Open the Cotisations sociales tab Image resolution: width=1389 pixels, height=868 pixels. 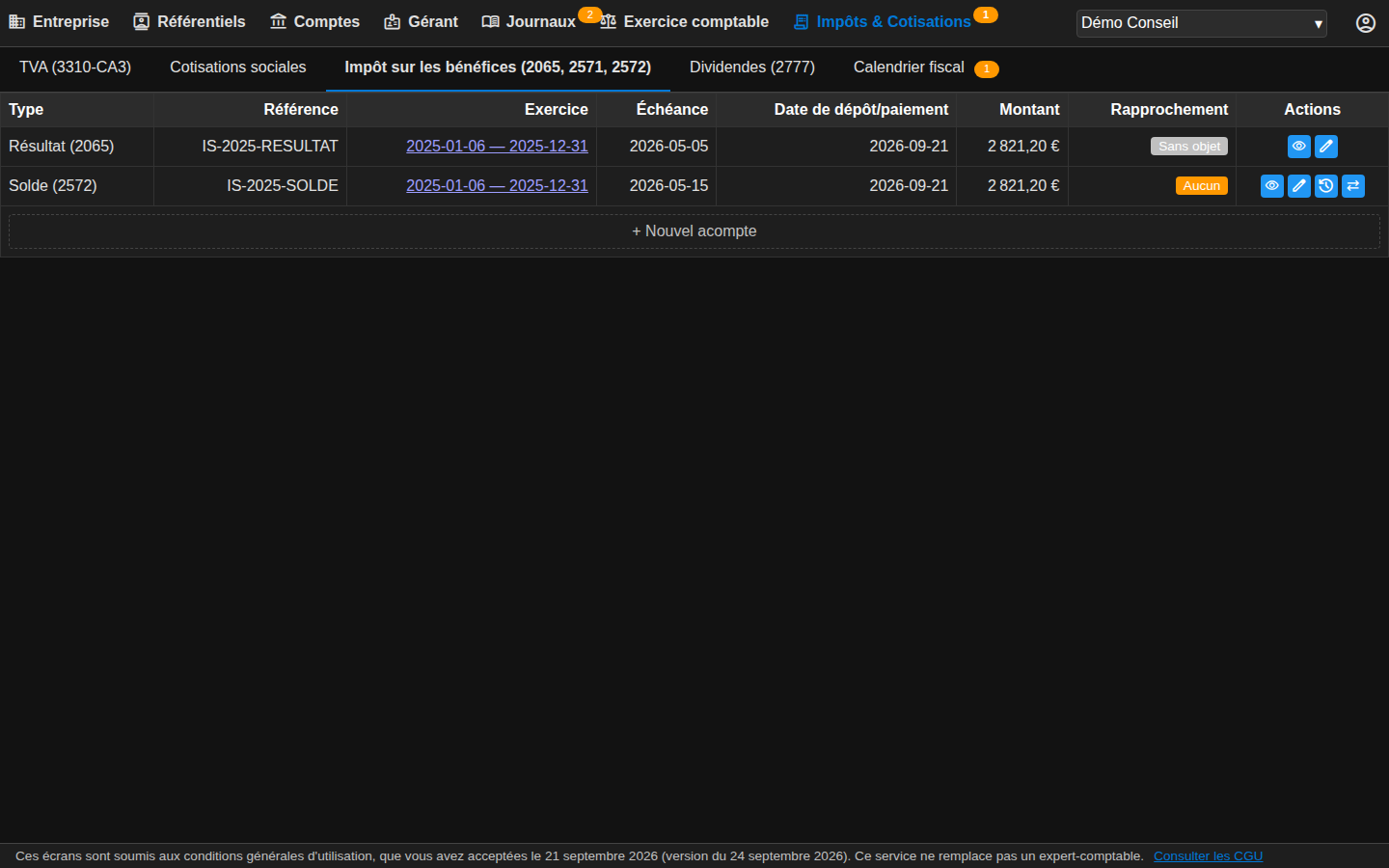coord(238,68)
